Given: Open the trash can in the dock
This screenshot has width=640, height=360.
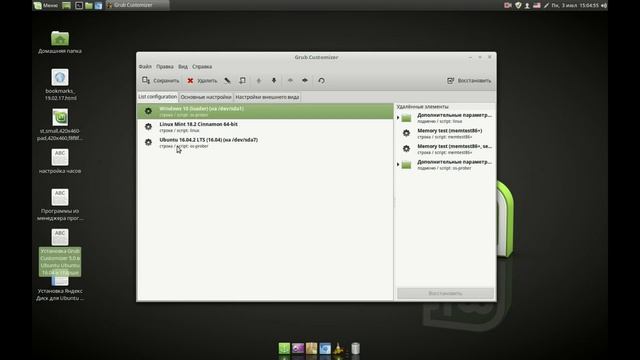Looking at the screenshot, I should tap(356, 348).
